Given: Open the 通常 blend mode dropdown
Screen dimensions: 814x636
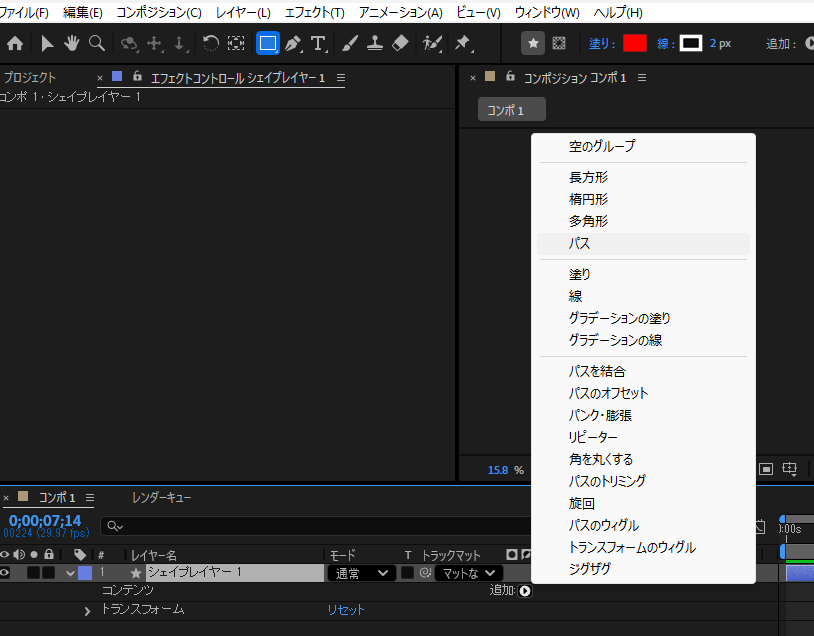Looking at the screenshot, I should pyautogui.click(x=360, y=573).
